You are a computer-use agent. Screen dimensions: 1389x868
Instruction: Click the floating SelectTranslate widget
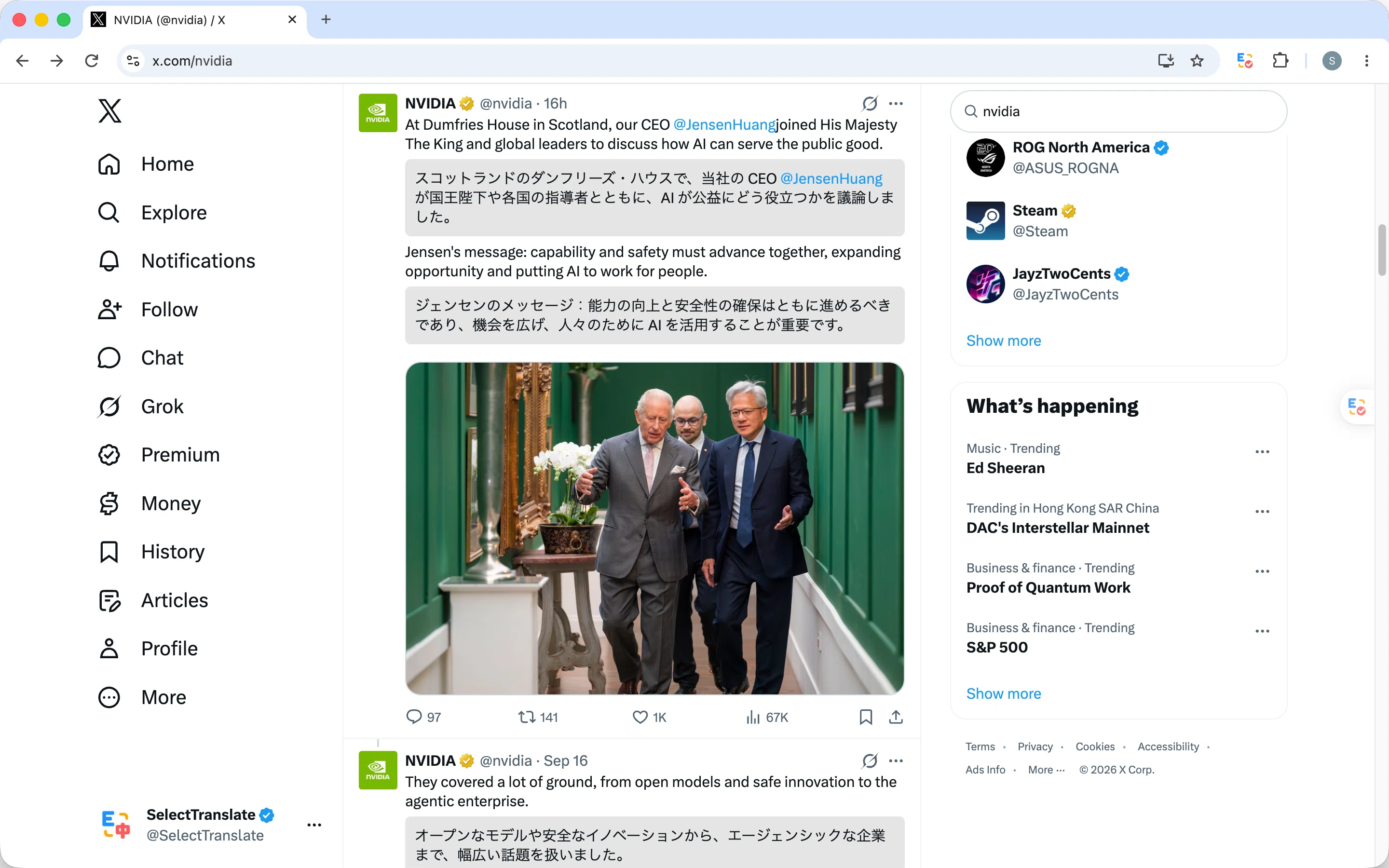[1357, 407]
